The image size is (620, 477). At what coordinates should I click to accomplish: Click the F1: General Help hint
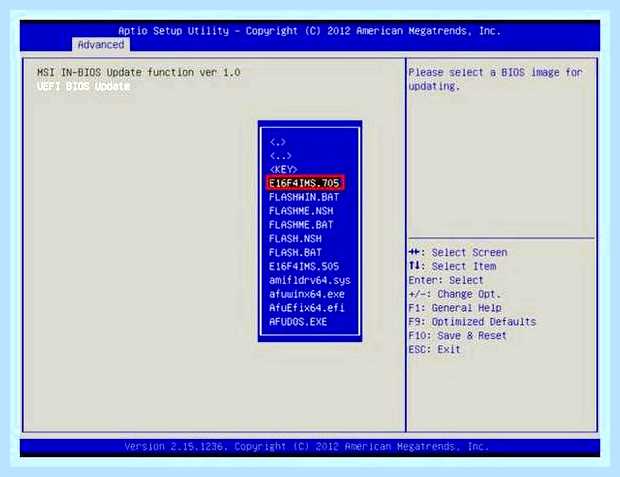[455, 308]
